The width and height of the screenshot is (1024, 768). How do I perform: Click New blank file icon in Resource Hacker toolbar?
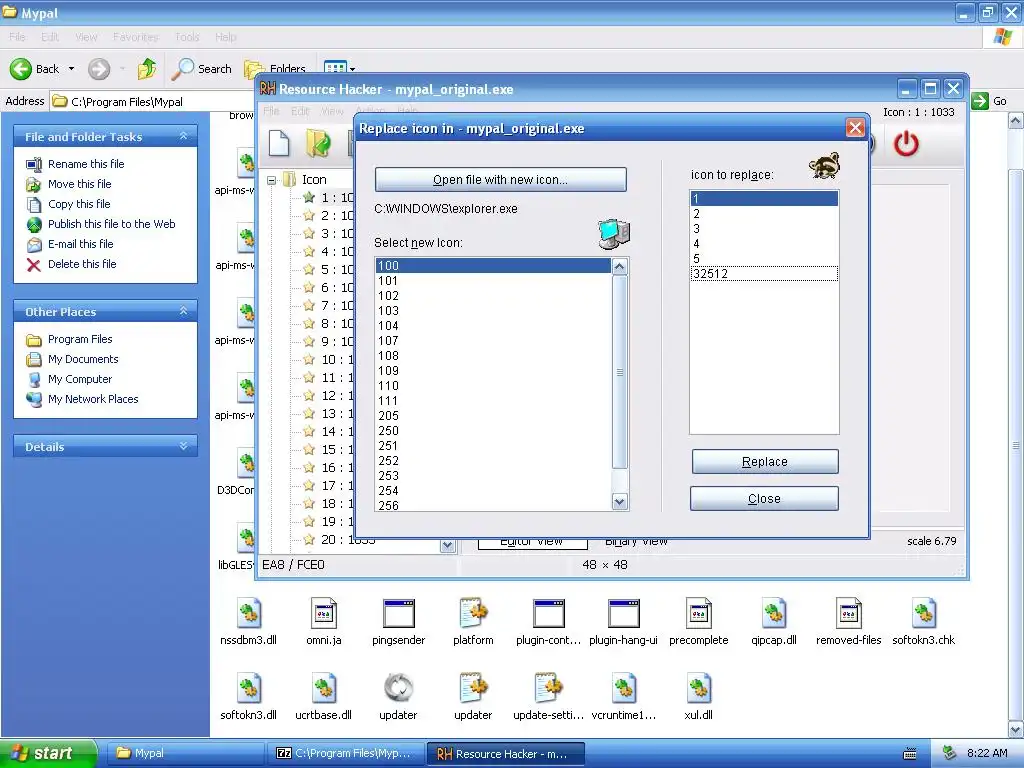tap(279, 144)
